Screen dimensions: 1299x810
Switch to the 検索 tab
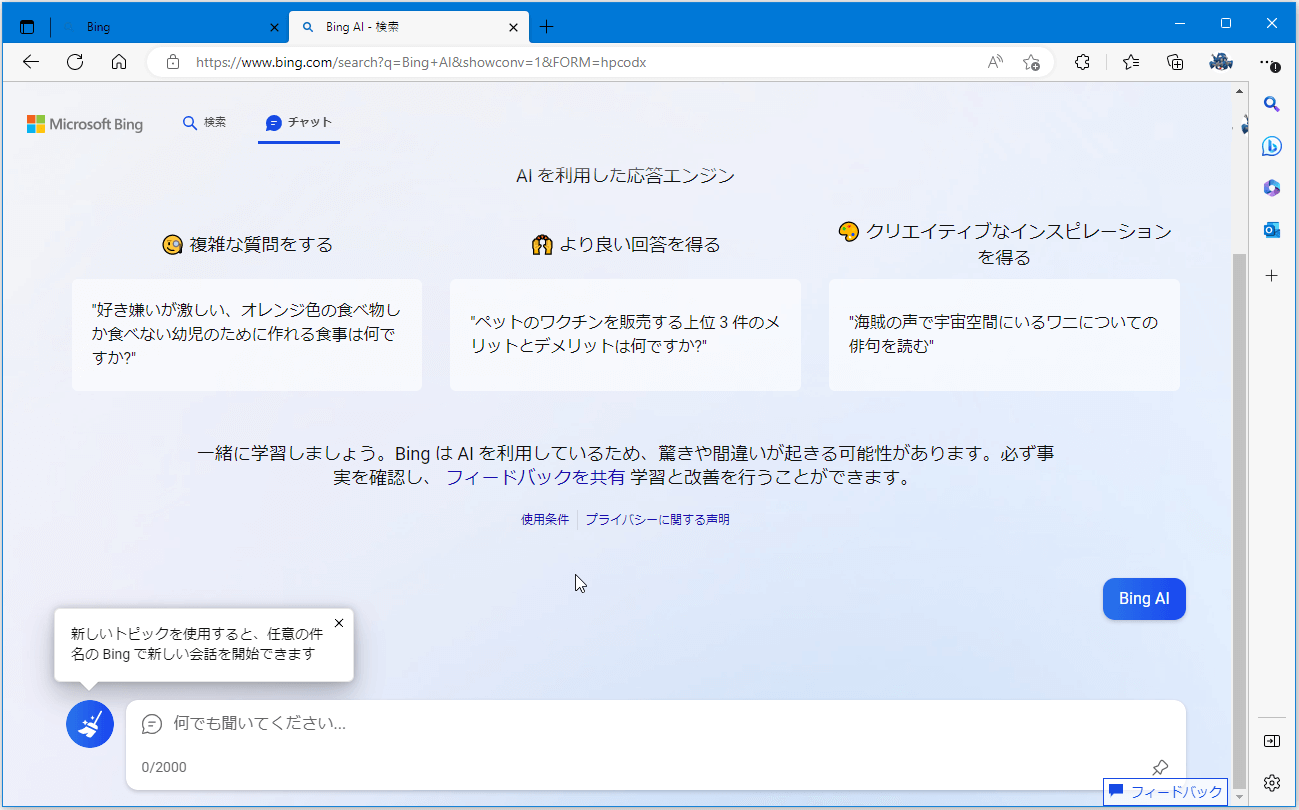click(x=204, y=123)
